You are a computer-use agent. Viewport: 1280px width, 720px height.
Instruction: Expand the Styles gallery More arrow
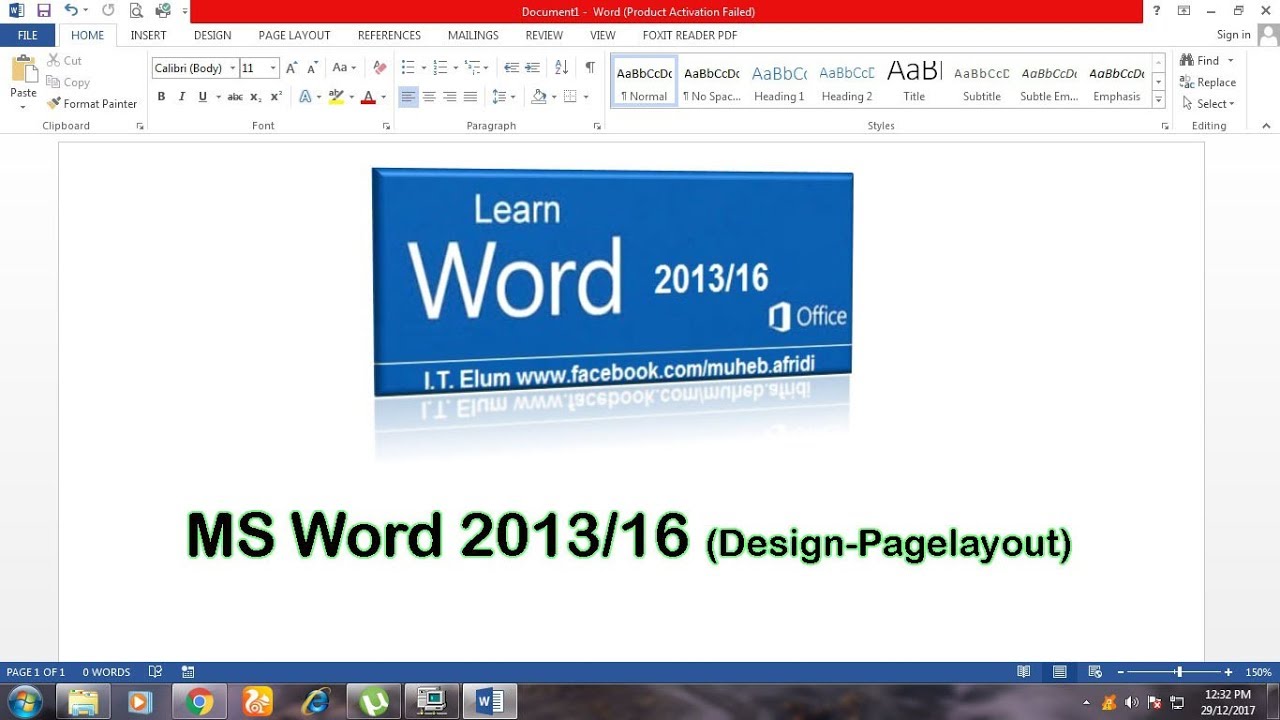point(1159,100)
